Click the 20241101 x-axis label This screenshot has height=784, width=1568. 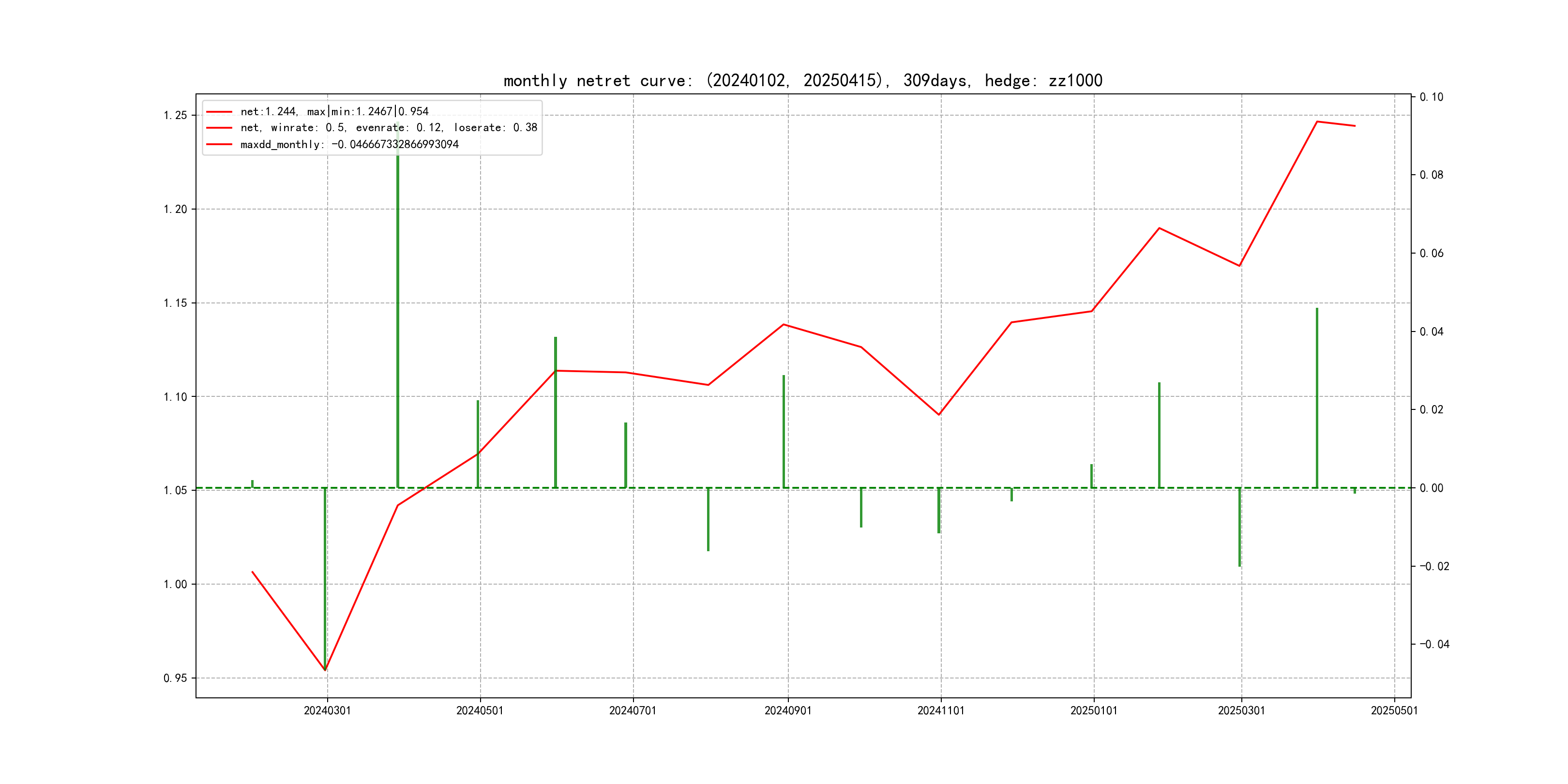[940, 710]
